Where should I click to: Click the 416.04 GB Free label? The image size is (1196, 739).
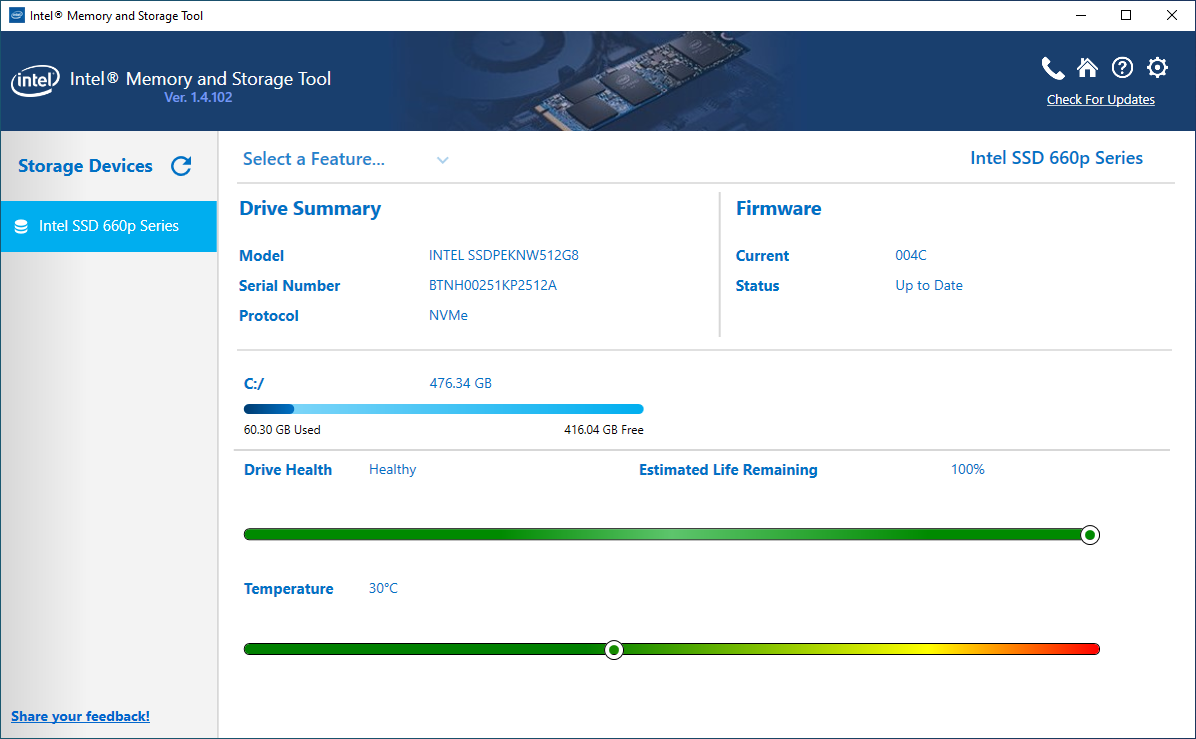click(603, 430)
